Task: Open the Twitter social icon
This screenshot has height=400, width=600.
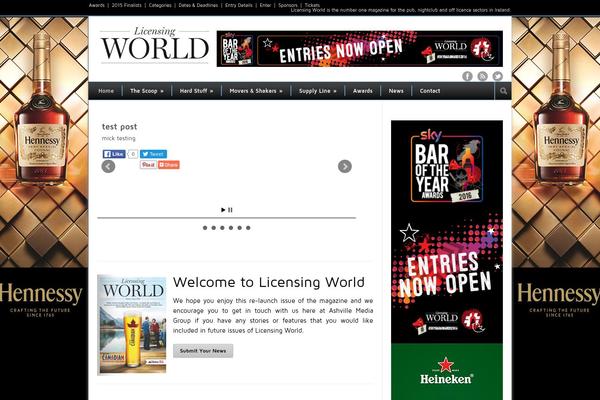Action: pos(497,76)
